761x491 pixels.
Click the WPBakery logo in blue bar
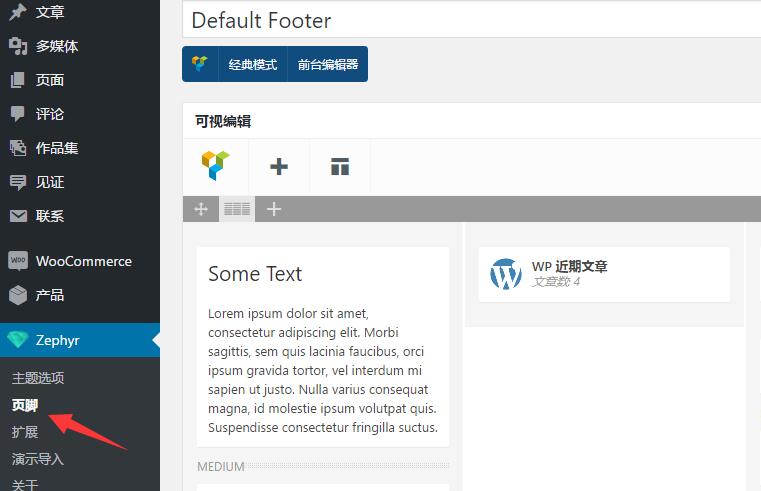pos(199,64)
